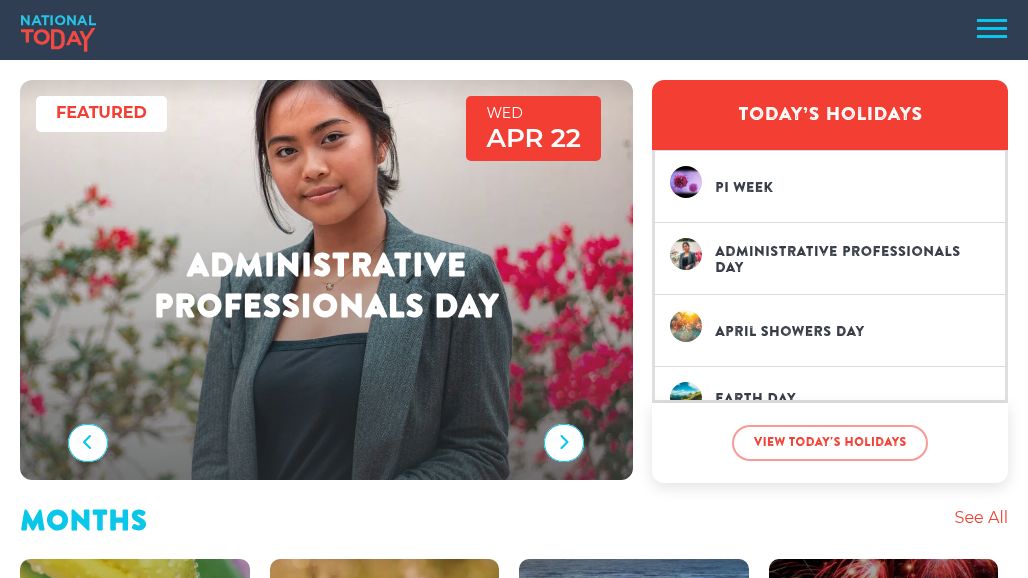Click the Today's Holidays header
The height and width of the screenshot is (578, 1028).
pyautogui.click(x=829, y=115)
